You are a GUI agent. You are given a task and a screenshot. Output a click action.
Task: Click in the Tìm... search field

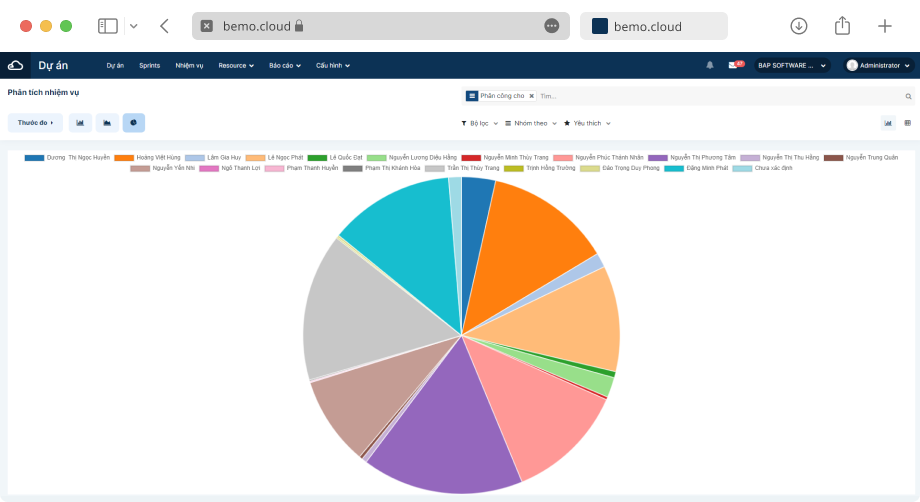(x=721, y=96)
